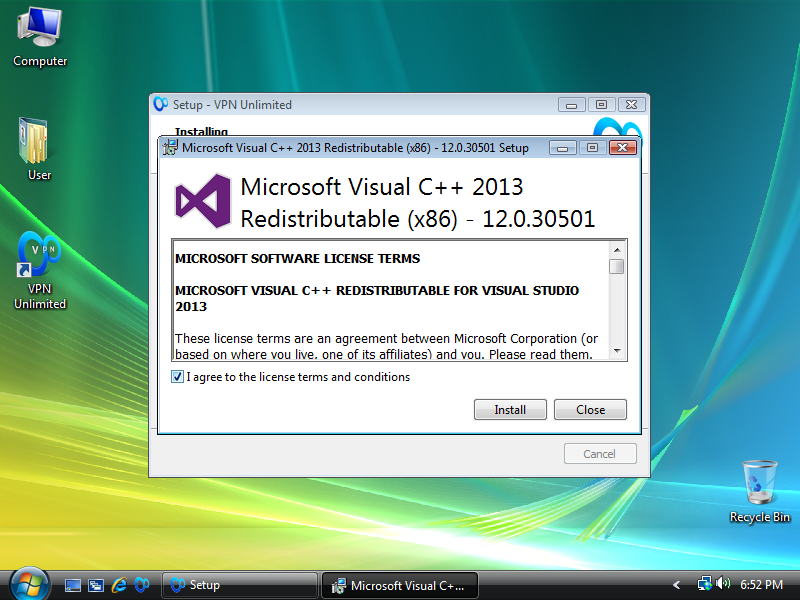This screenshot has height=600, width=800.
Task: Click the volume speaker tray icon
Action: click(723, 583)
